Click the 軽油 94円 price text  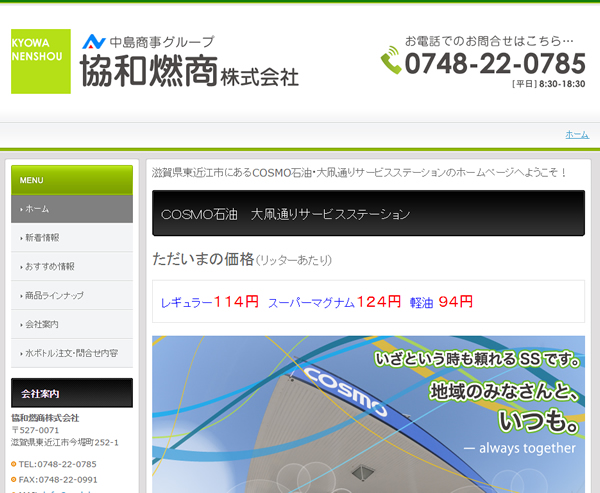click(x=441, y=302)
